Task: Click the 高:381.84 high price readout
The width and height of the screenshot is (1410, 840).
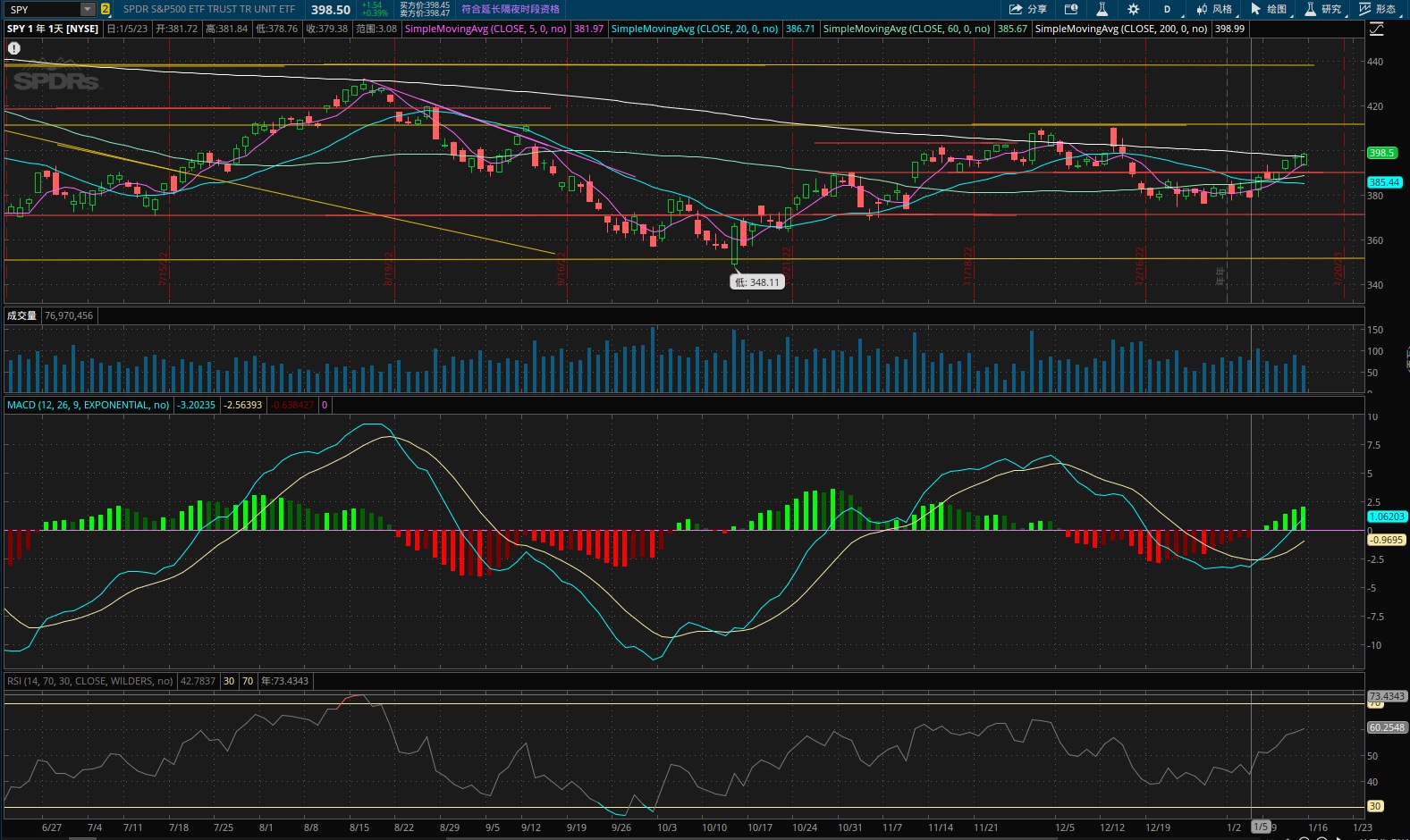Action: pyautogui.click(x=227, y=29)
